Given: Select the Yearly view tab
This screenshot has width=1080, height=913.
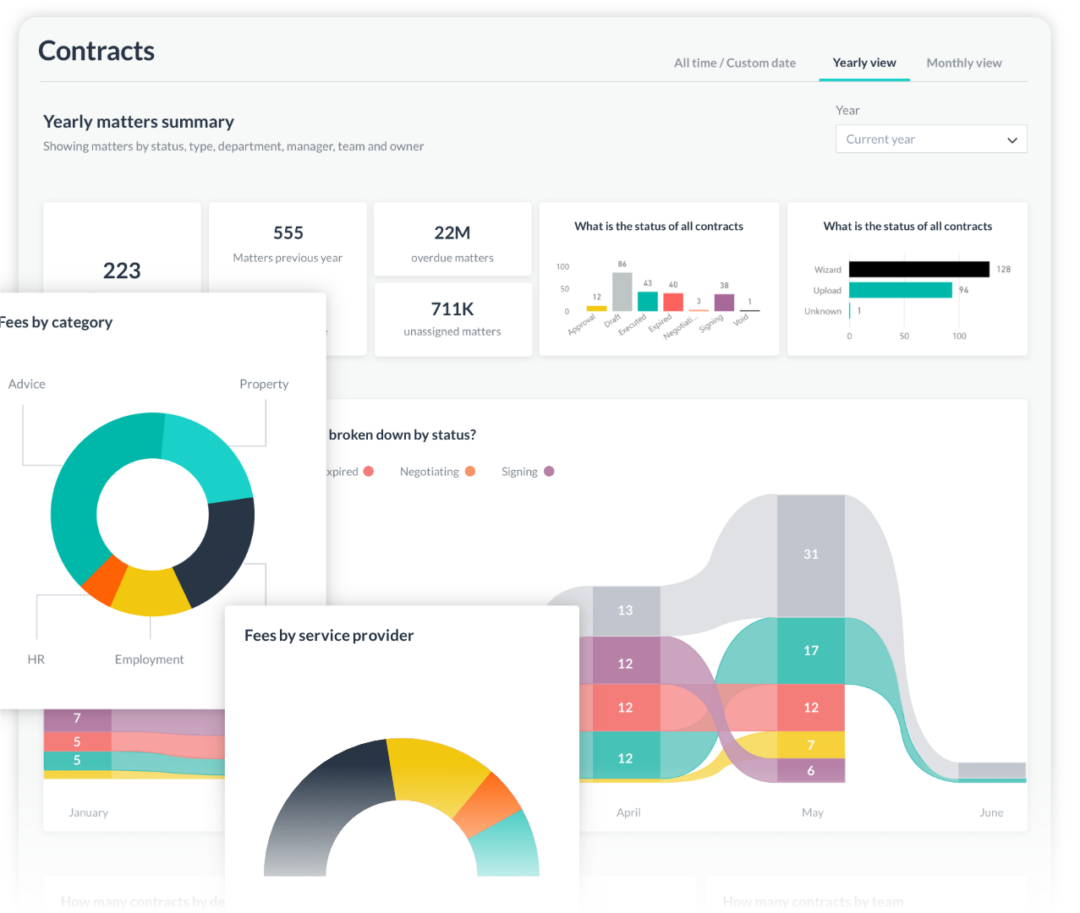Looking at the screenshot, I should pos(864,62).
